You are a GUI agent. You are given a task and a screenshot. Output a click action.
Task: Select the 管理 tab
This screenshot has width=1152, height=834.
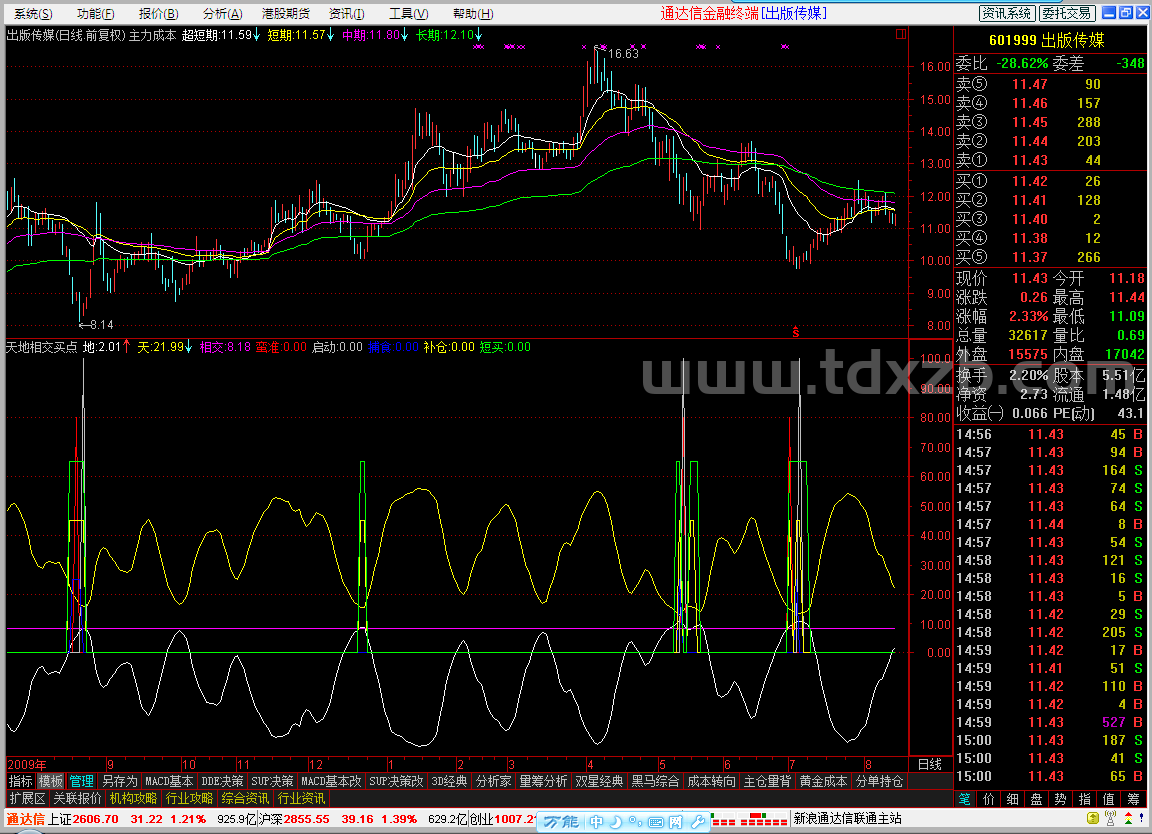tap(82, 781)
